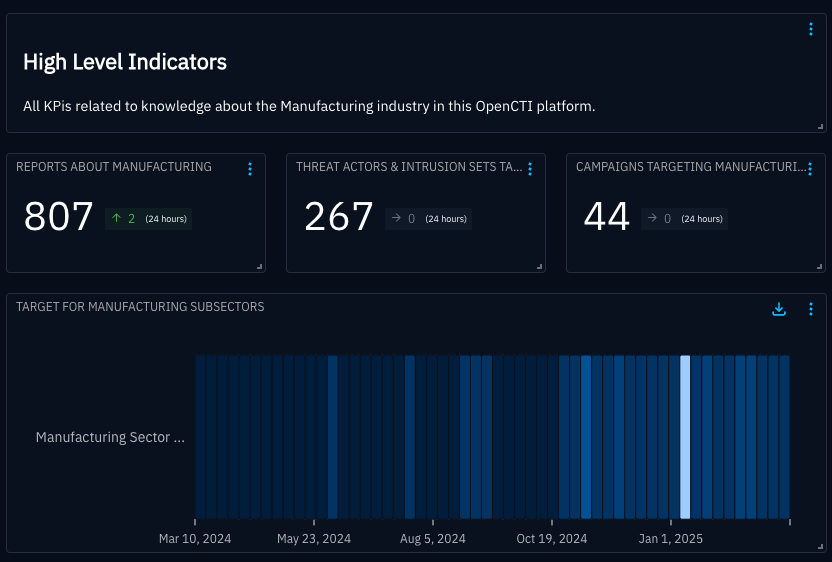Click the green up-arrow trend icon beside 807
Image resolution: width=832 pixels, height=562 pixels.
click(116, 218)
